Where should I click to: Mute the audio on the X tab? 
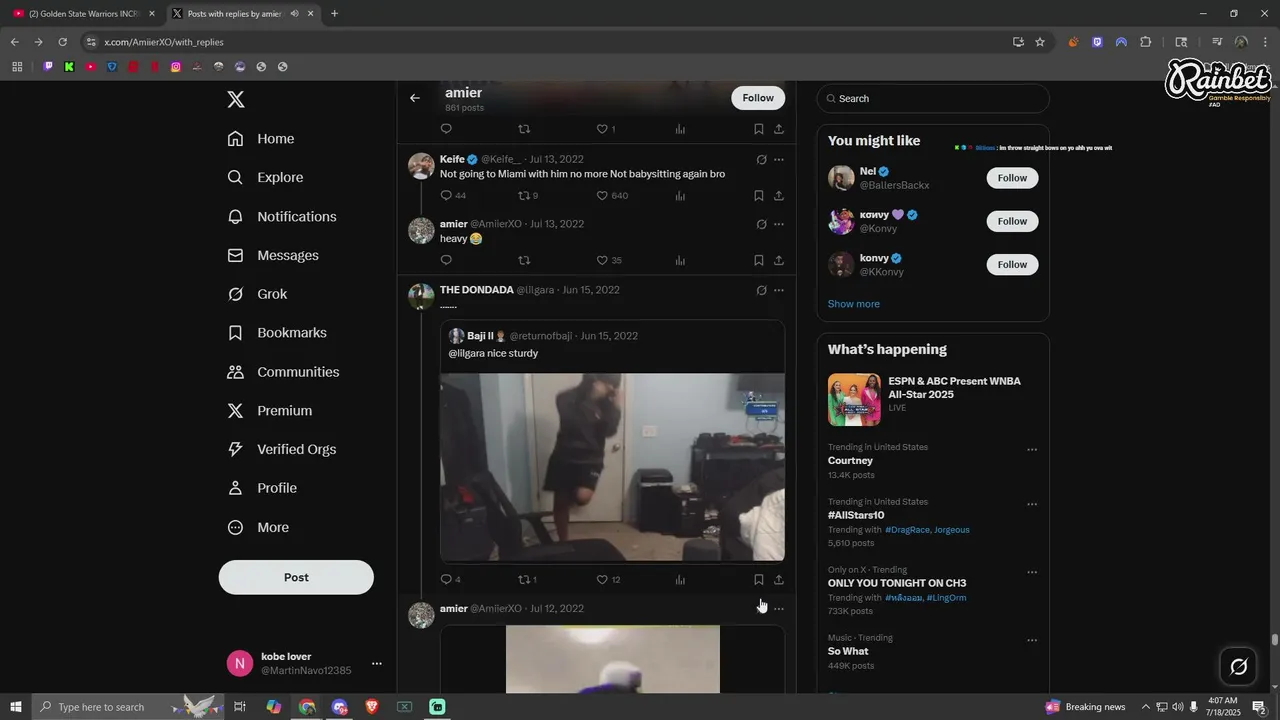tap(294, 14)
